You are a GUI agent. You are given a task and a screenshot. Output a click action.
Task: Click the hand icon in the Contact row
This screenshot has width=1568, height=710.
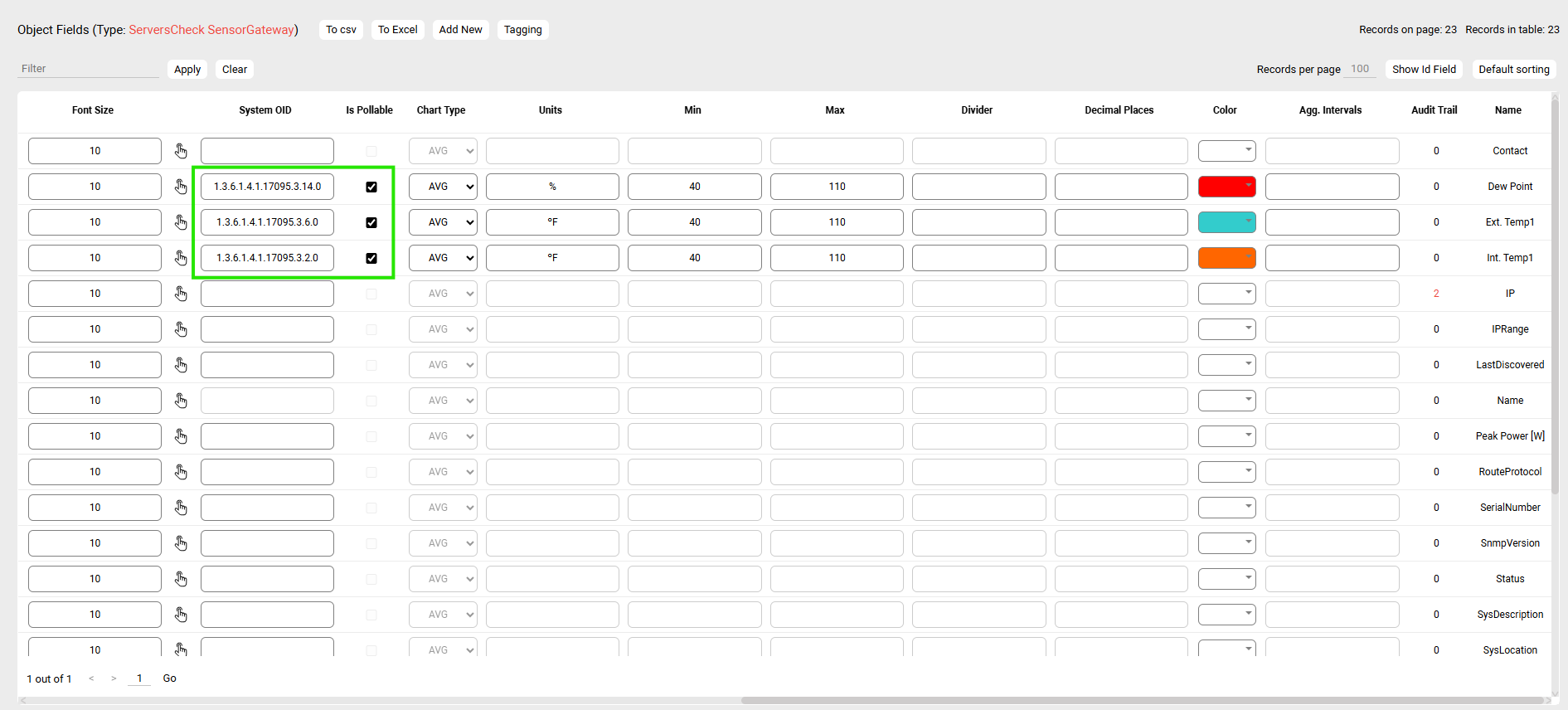point(181,151)
